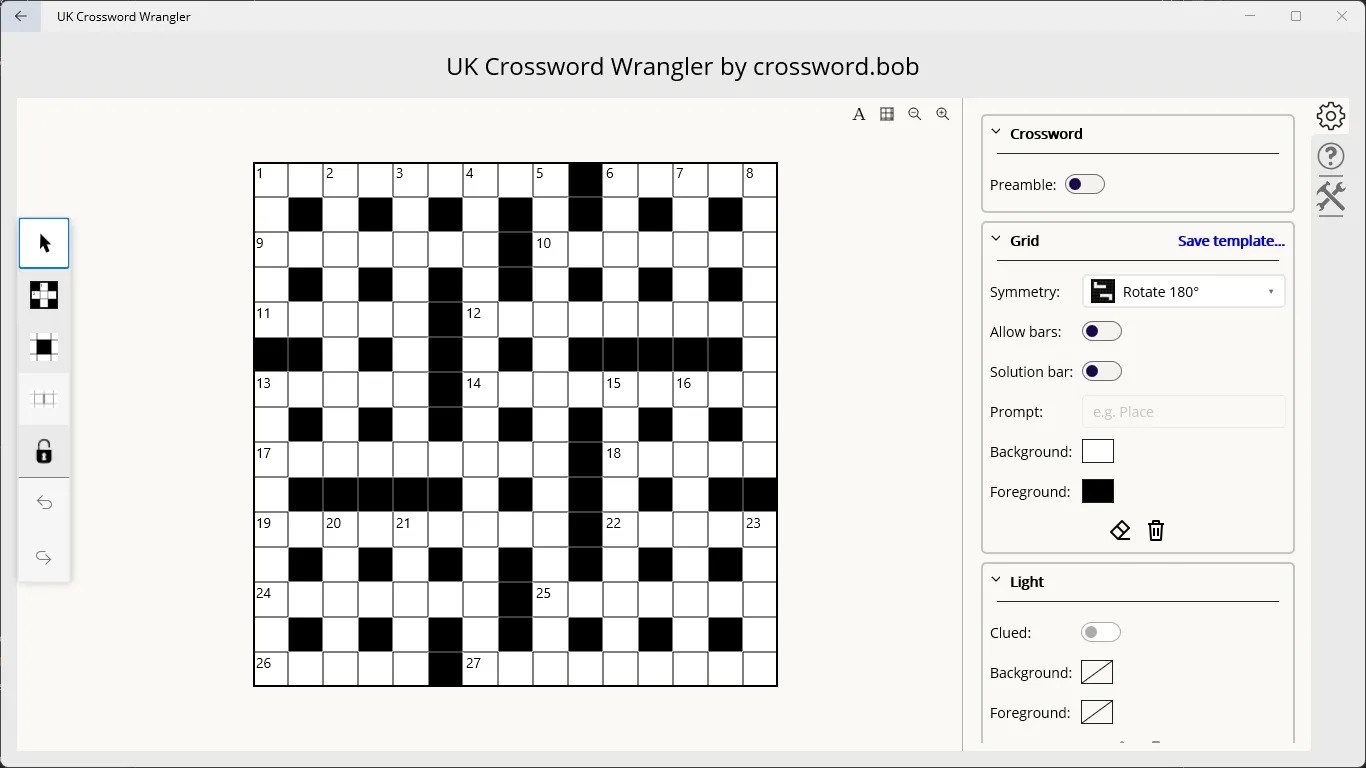This screenshot has width=1366, height=768.
Task: Erase grid contents with eraser icon
Action: (1120, 531)
